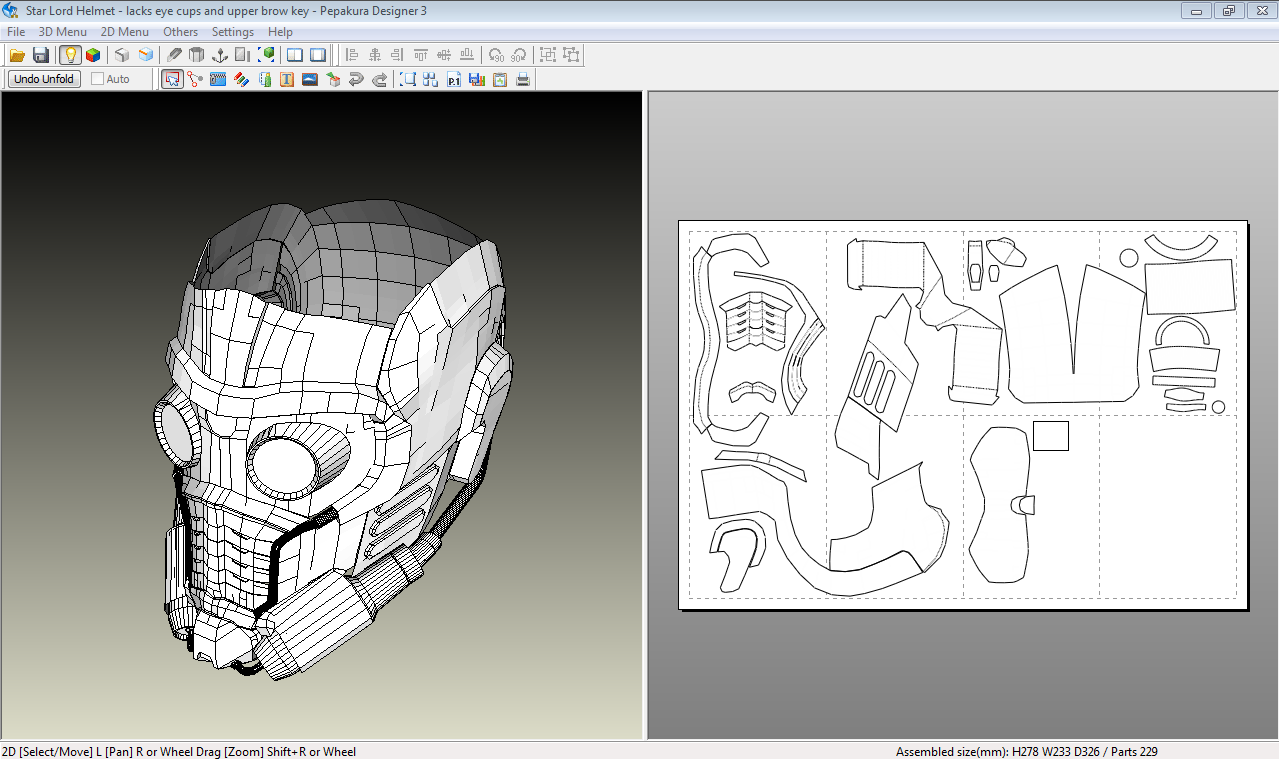Select the small circle part at top right of paper

pyautogui.click(x=1129, y=258)
